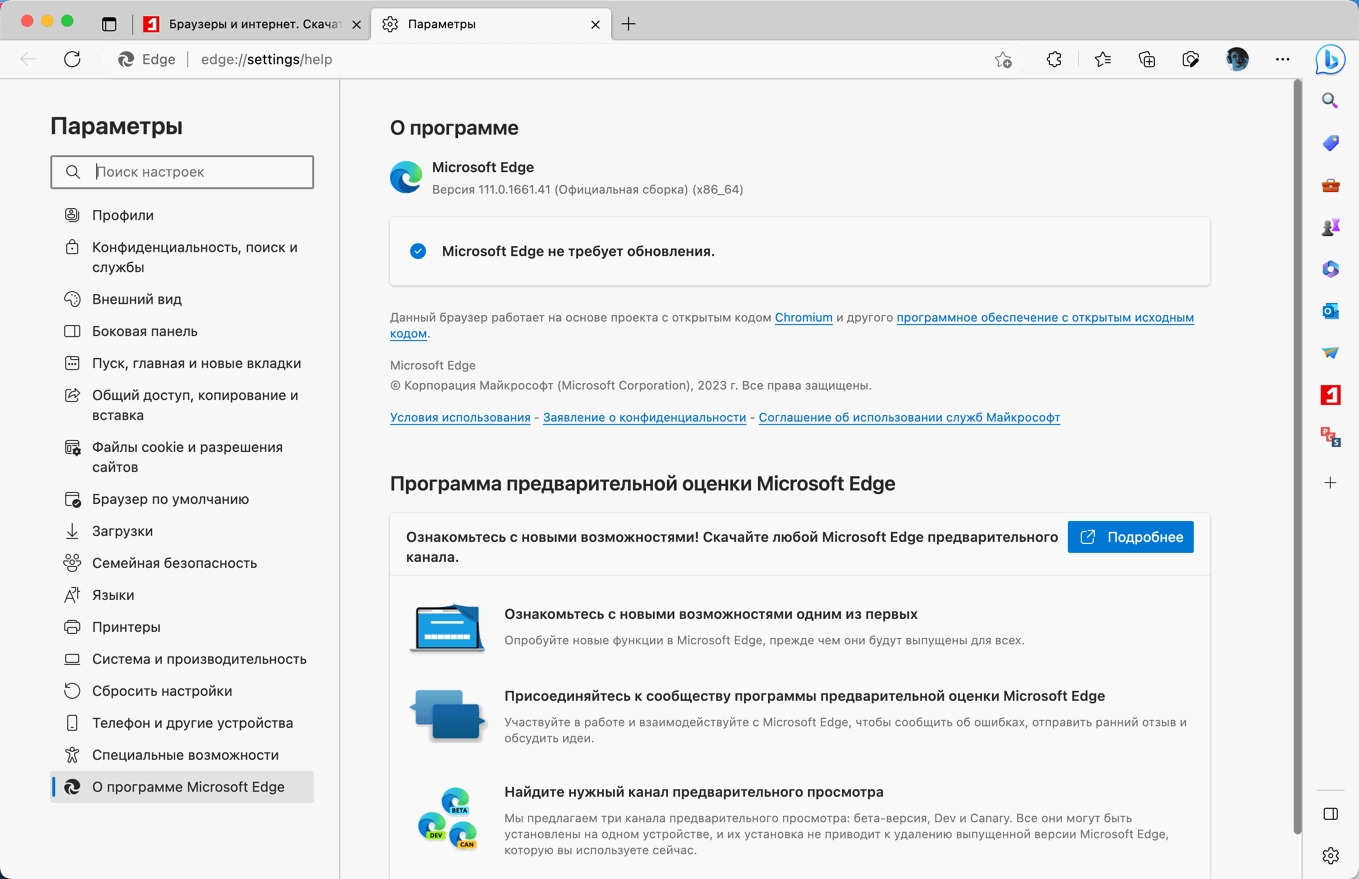Open the Favorites list icon
1359x879 pixels.
click(x=1103, y=60)
